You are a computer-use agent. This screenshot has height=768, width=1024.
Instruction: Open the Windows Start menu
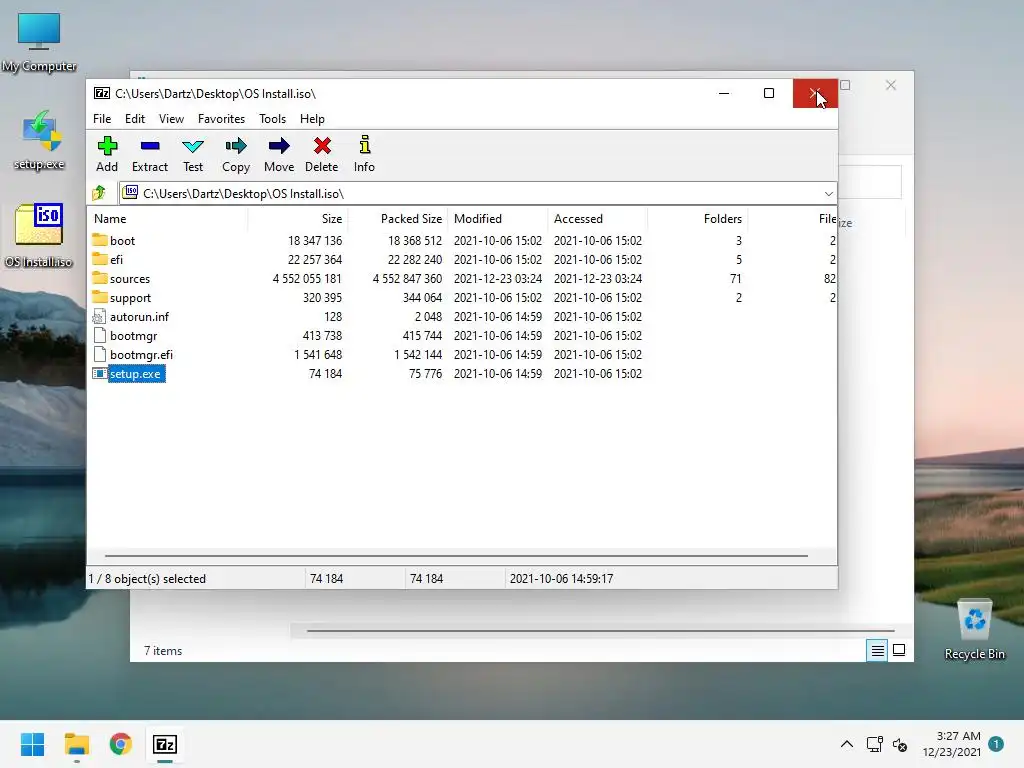click(33, 744)
